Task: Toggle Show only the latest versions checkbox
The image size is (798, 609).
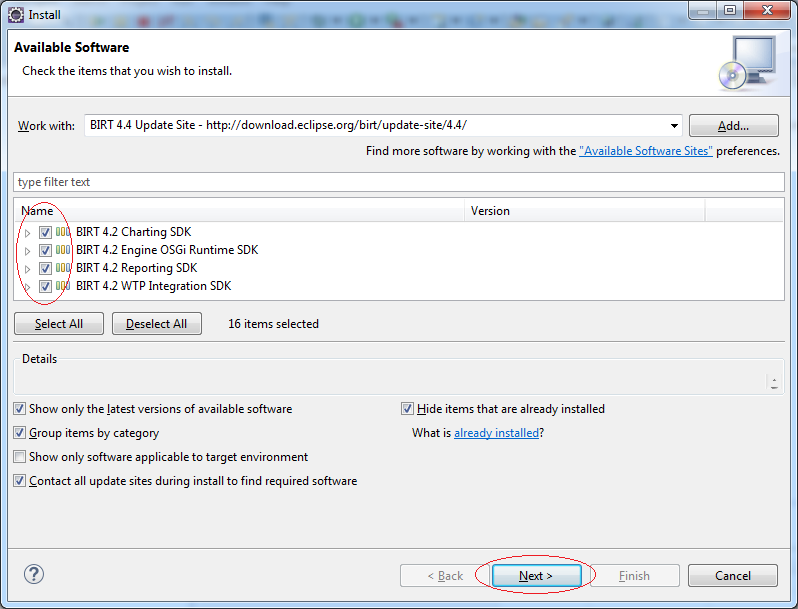Action: tap(19, 409)
